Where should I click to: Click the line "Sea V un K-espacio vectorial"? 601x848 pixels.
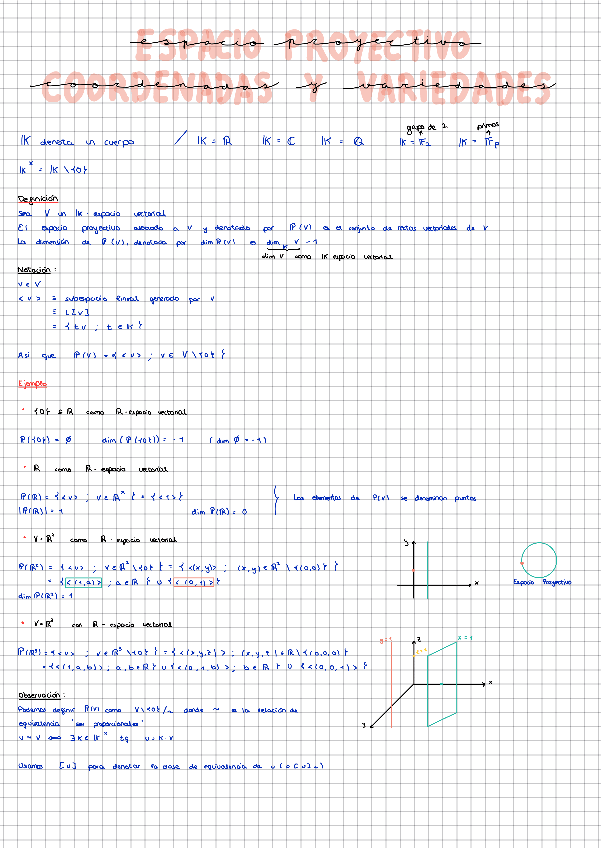point(92,214)
